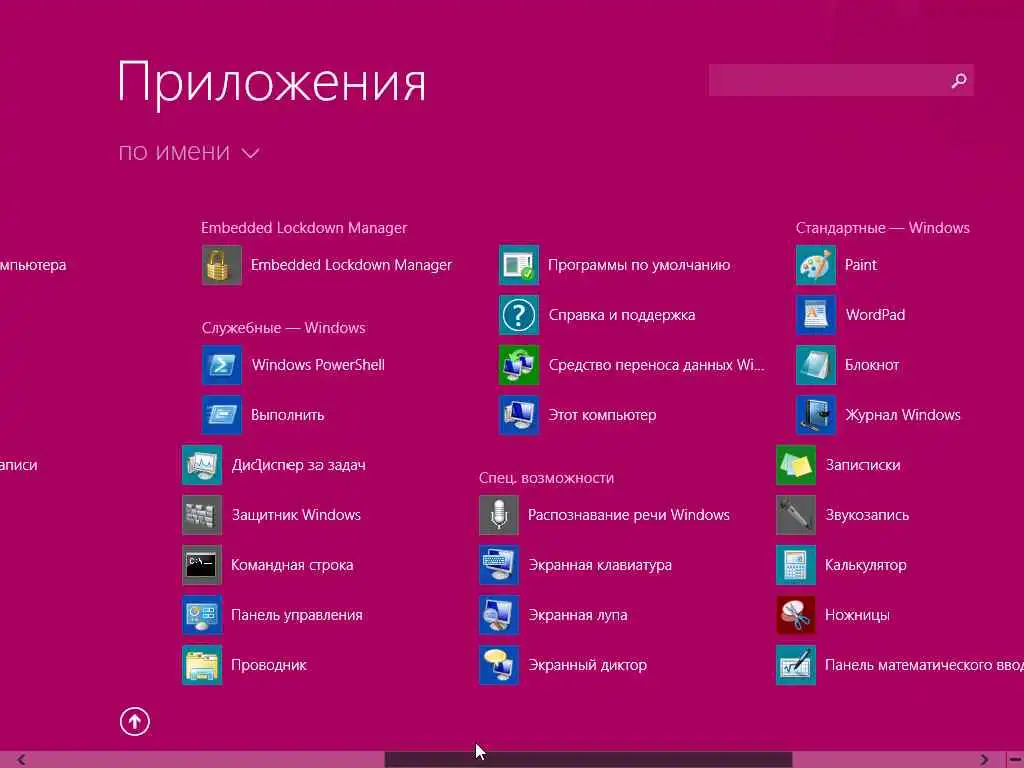Expand the 'по имени' sort dropdown
The height and width of the screenshot is (768, 1024).
(189, 152)
